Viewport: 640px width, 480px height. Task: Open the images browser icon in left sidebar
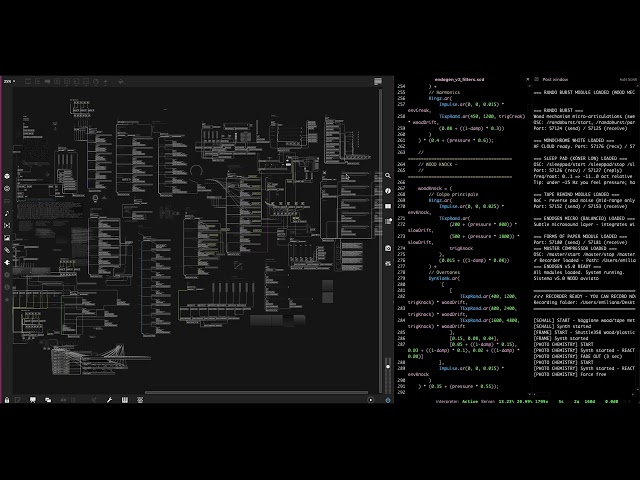pyautogui.click(x=7, y=238)
